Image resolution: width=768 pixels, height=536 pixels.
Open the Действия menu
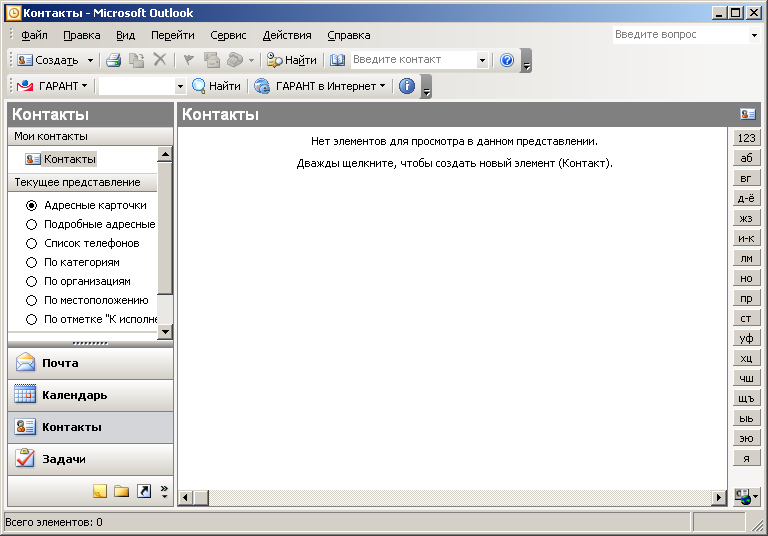pyautogui.click(x=287, y=35)
